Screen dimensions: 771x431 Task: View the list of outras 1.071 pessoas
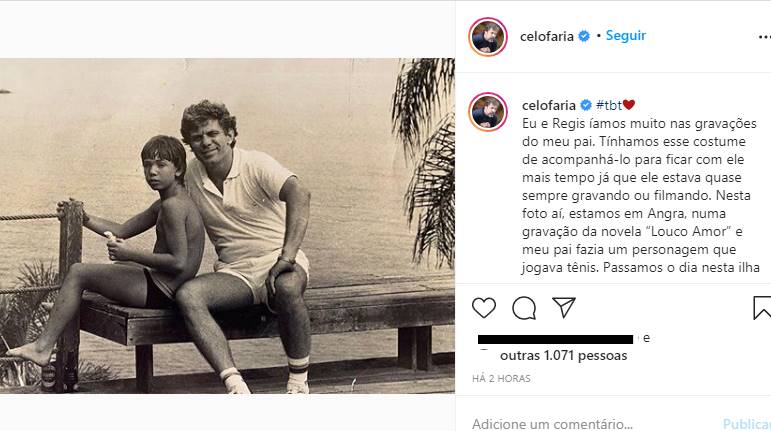click(563, 355)
